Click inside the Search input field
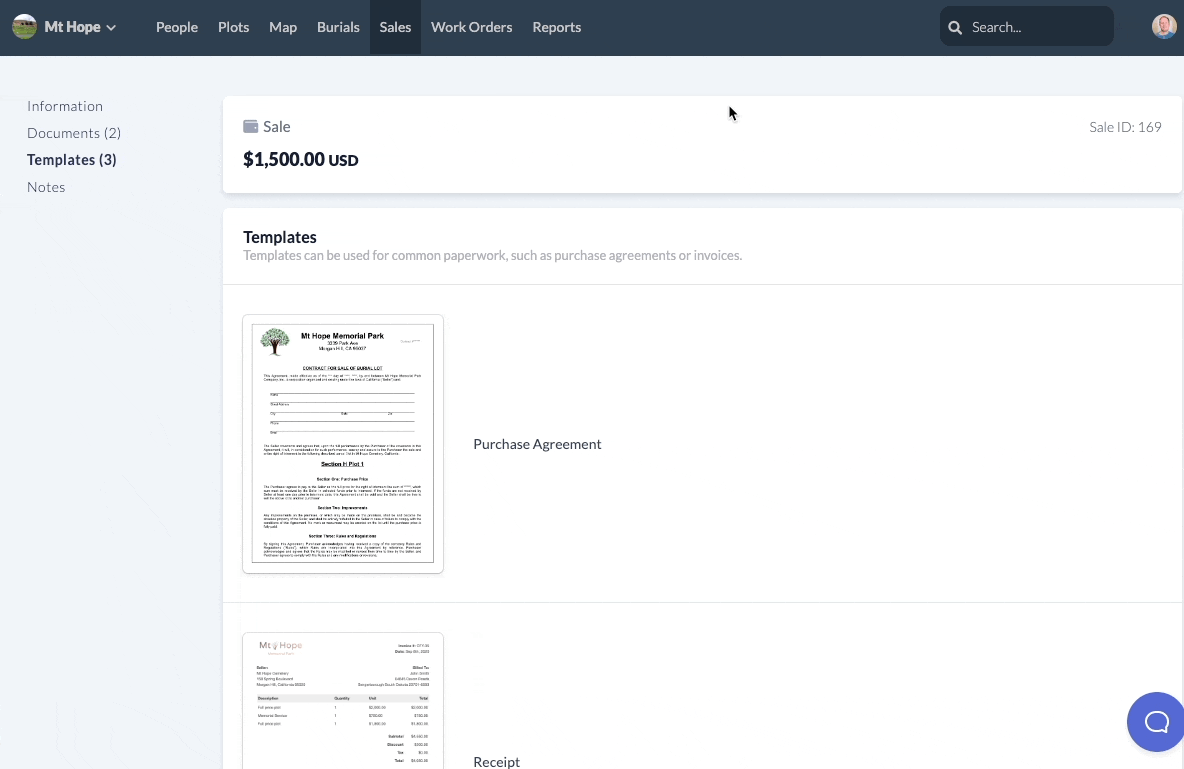Screen dimensions: 1184x769 pyautogui.click(x=1030, y=27)
